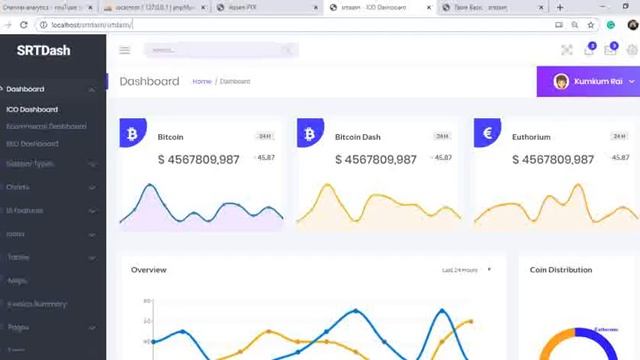Open notifications bell with badge
640x360 pixels.
click(589, 49)
